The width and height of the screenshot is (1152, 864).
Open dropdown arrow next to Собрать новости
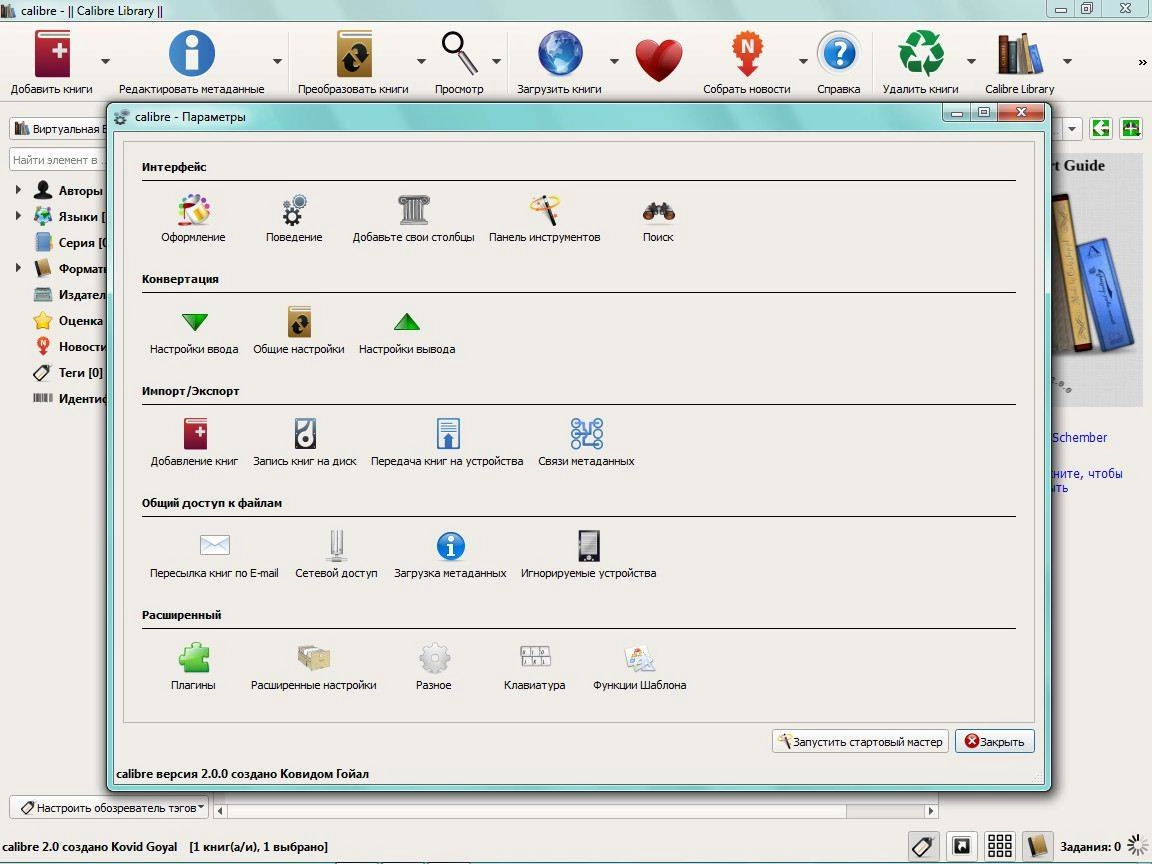(803, 61)
